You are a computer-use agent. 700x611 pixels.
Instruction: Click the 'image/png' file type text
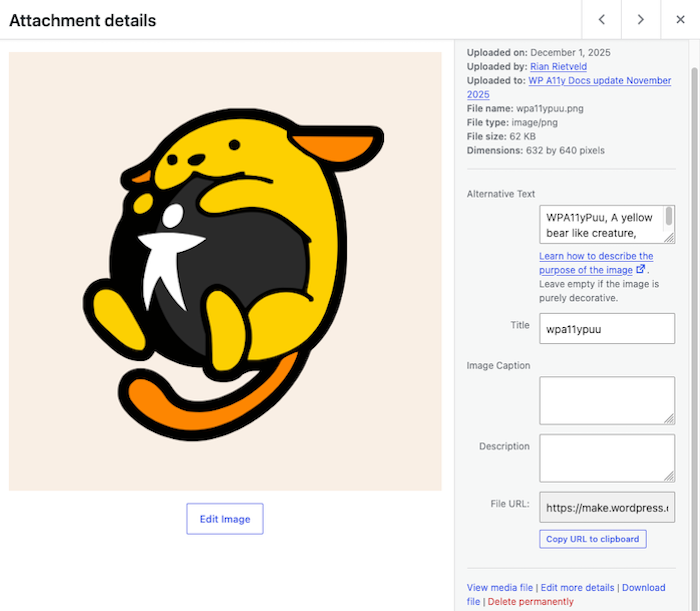pos(534,122)
